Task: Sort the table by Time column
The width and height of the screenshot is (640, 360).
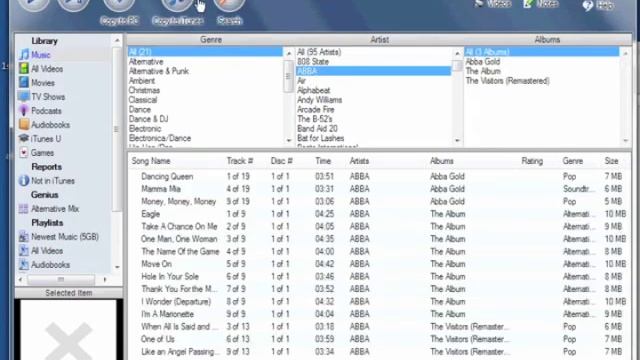Action: [x=323, y=161]
